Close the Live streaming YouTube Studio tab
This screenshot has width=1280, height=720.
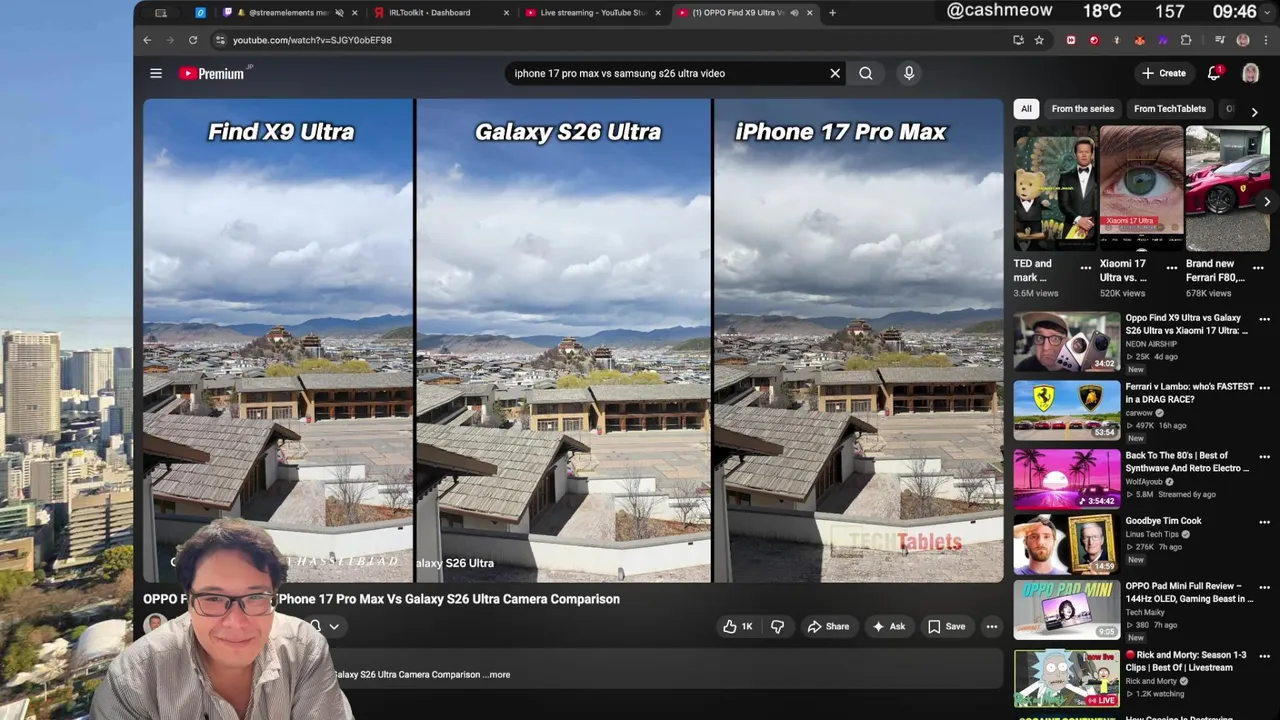(658, 13)
